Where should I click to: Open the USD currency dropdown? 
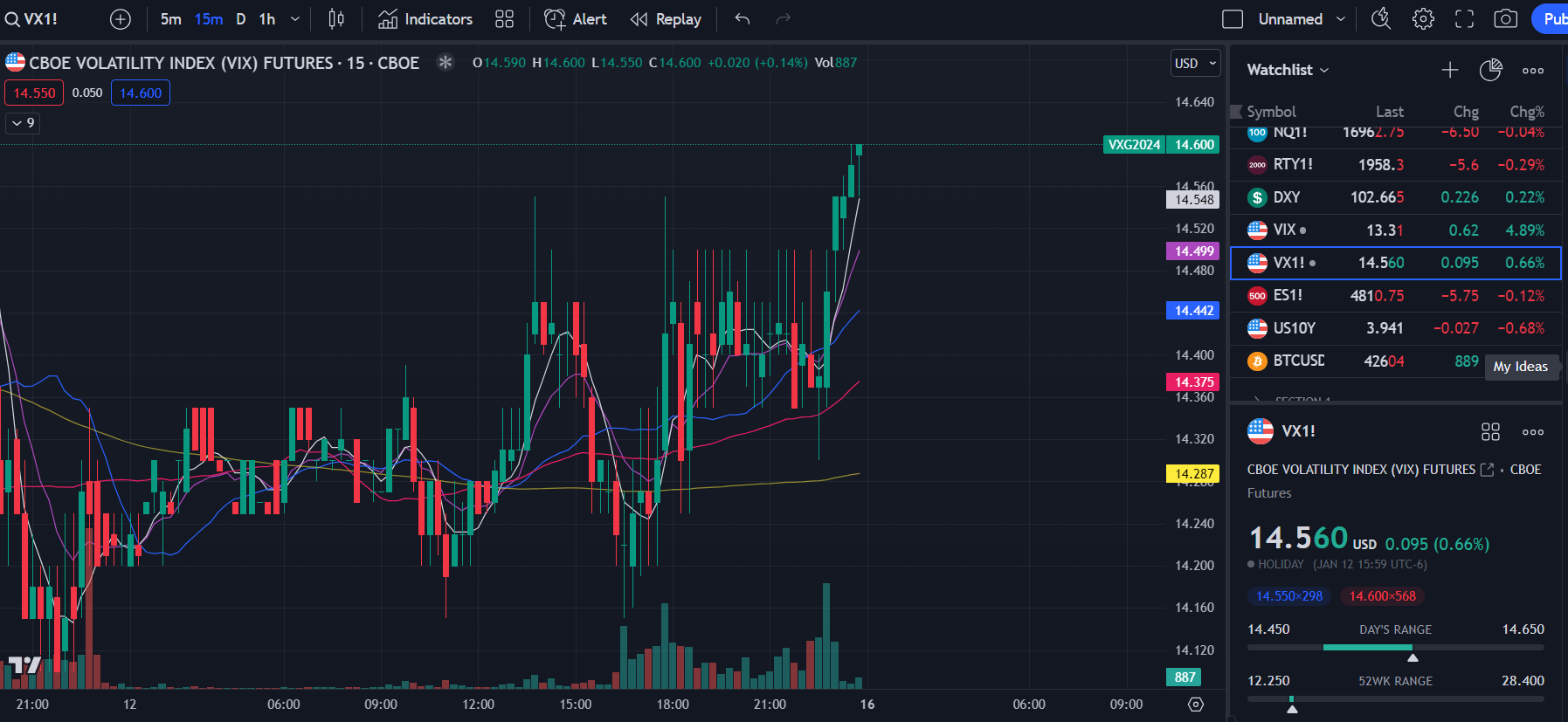point(1194,63)
